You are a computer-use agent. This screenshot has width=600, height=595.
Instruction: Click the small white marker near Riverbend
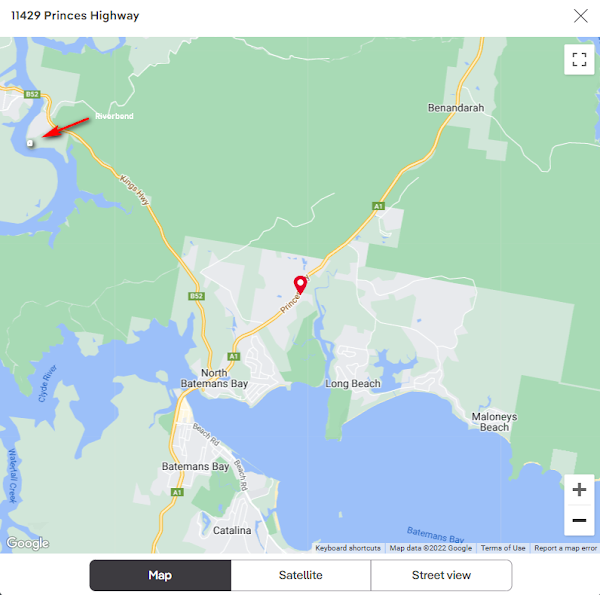(30, 143)
